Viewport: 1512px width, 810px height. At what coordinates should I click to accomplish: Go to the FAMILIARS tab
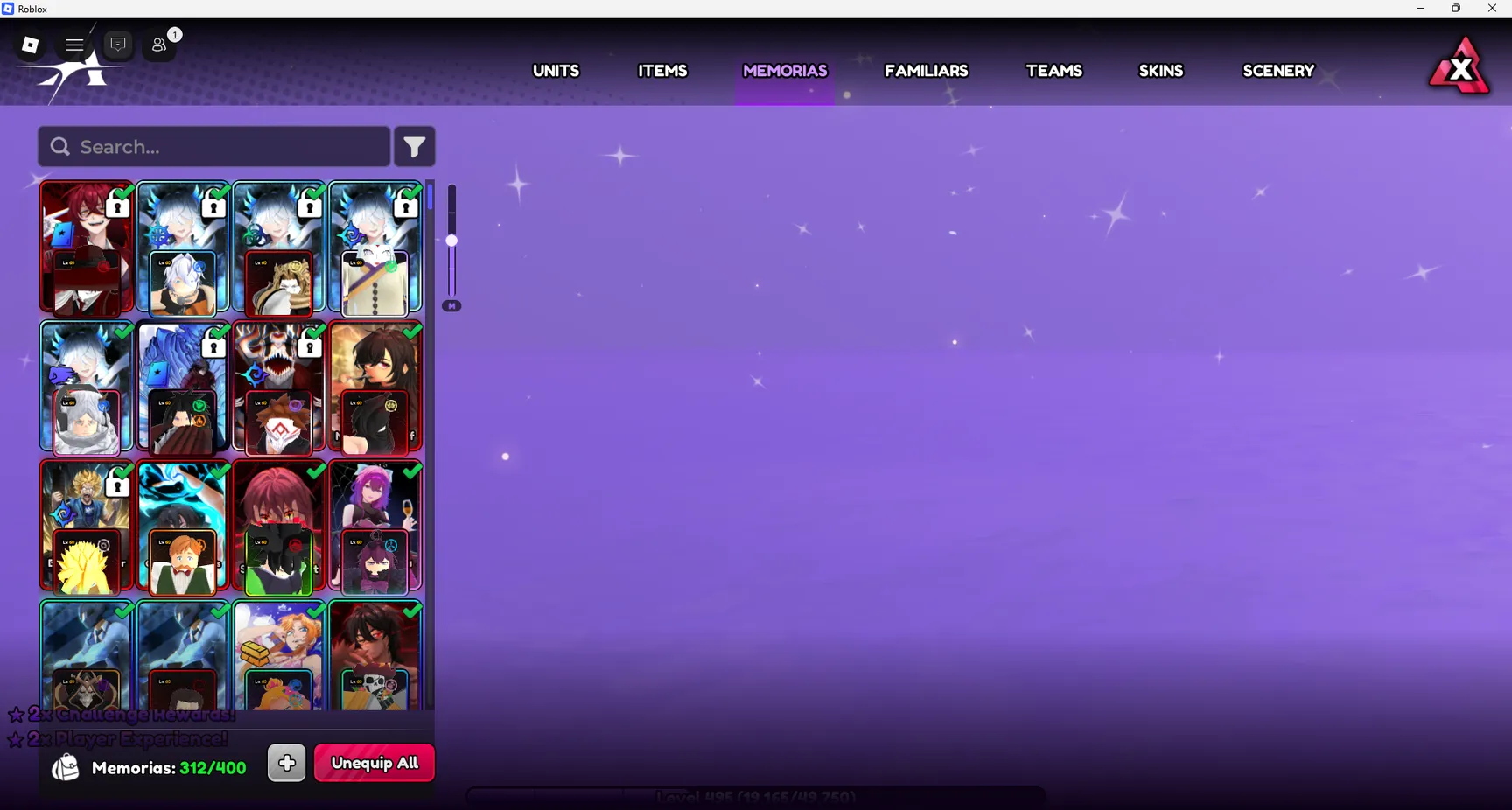[x=927, y=71]
